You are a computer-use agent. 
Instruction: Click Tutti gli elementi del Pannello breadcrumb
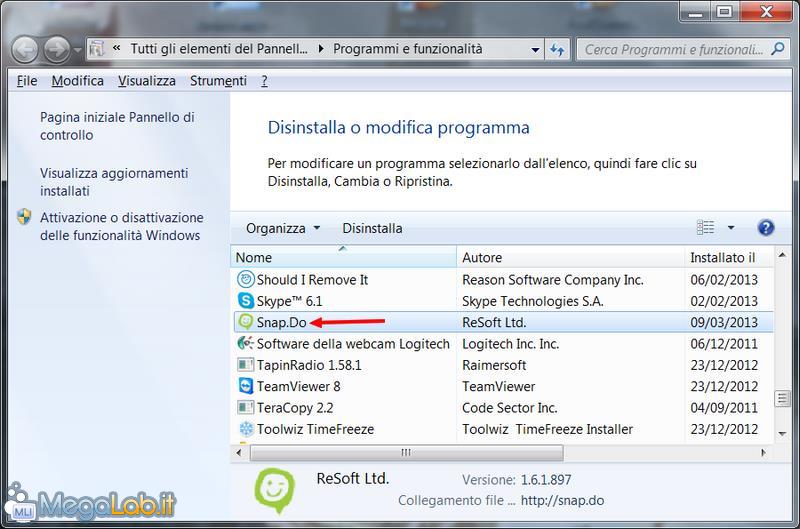point(219,49)
